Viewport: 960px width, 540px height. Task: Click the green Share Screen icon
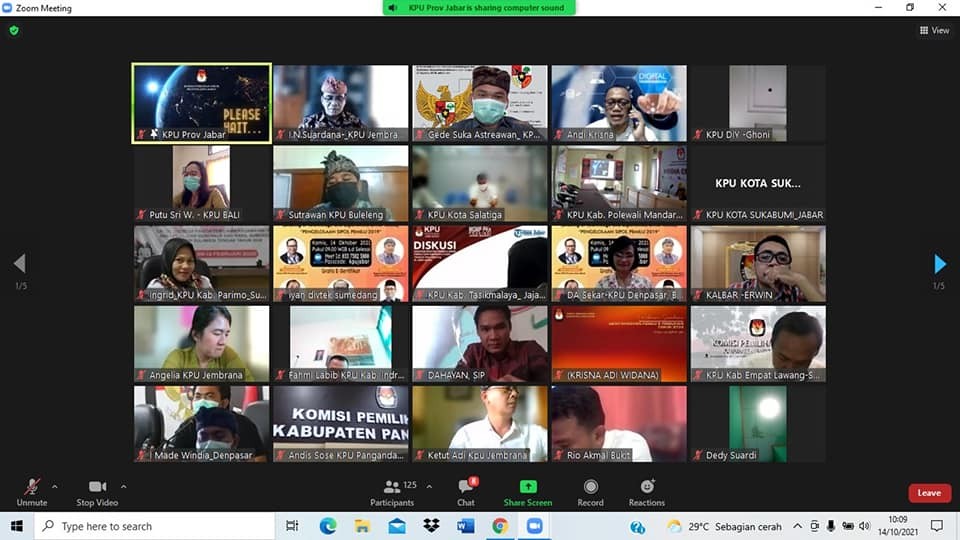(x=527, y=487)
